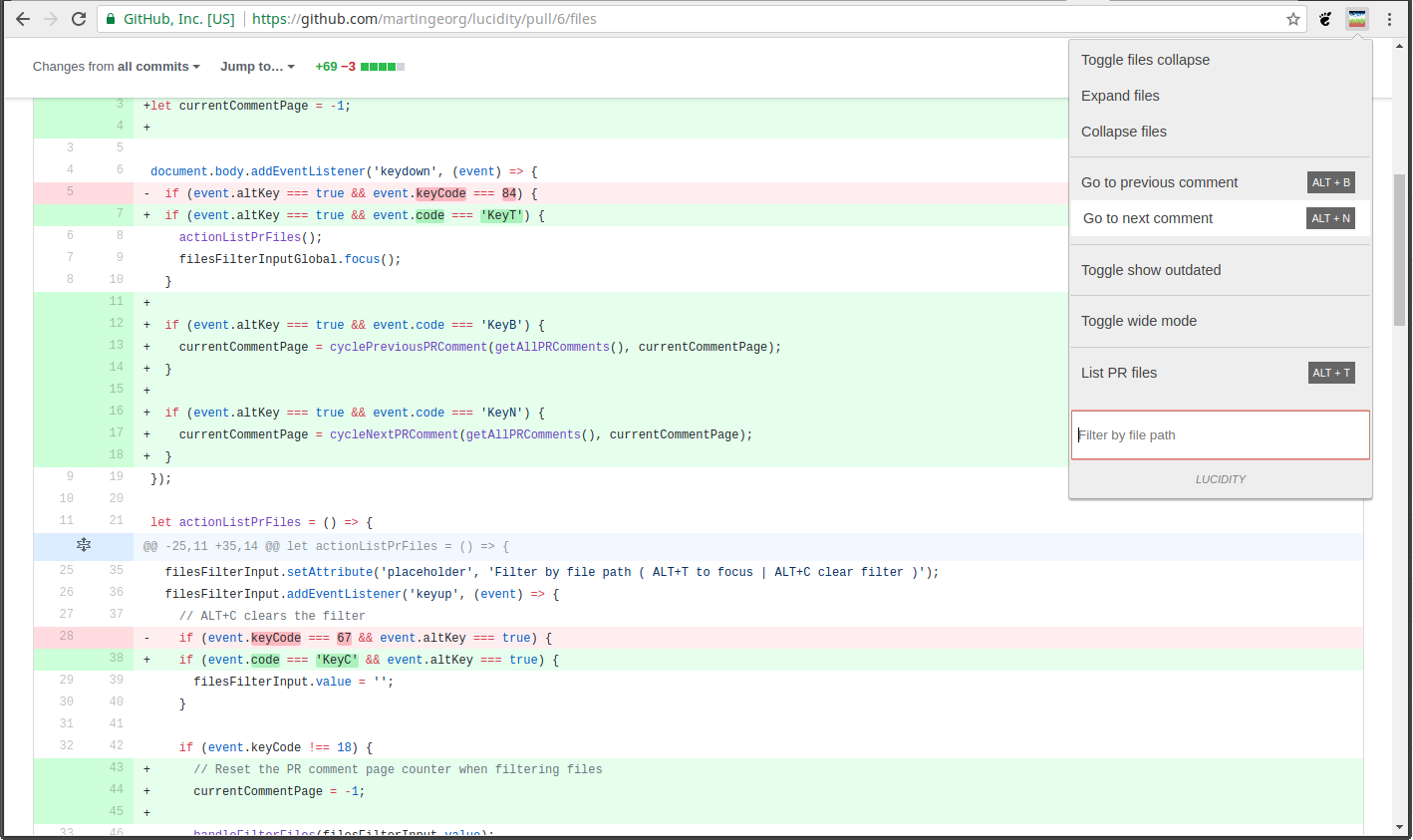Viewport: 1413px width, 840px height.
Task: Click 'List PR files' option
Action: (1119, 373)
